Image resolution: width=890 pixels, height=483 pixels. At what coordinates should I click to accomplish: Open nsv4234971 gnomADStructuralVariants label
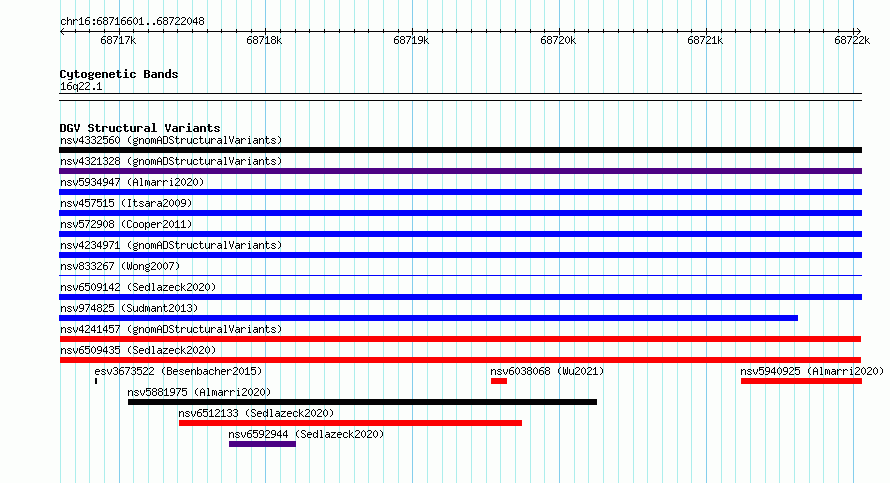(x=171, y=245)
